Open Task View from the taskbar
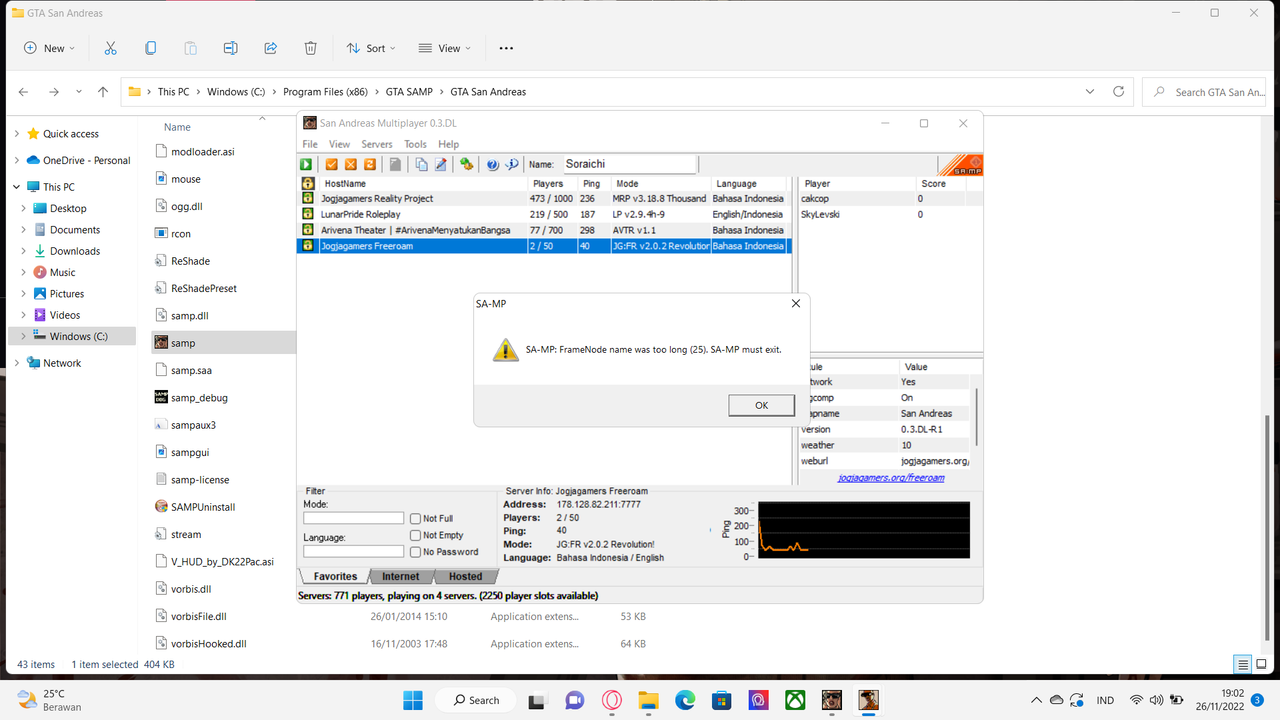 (x=537, y=700)
